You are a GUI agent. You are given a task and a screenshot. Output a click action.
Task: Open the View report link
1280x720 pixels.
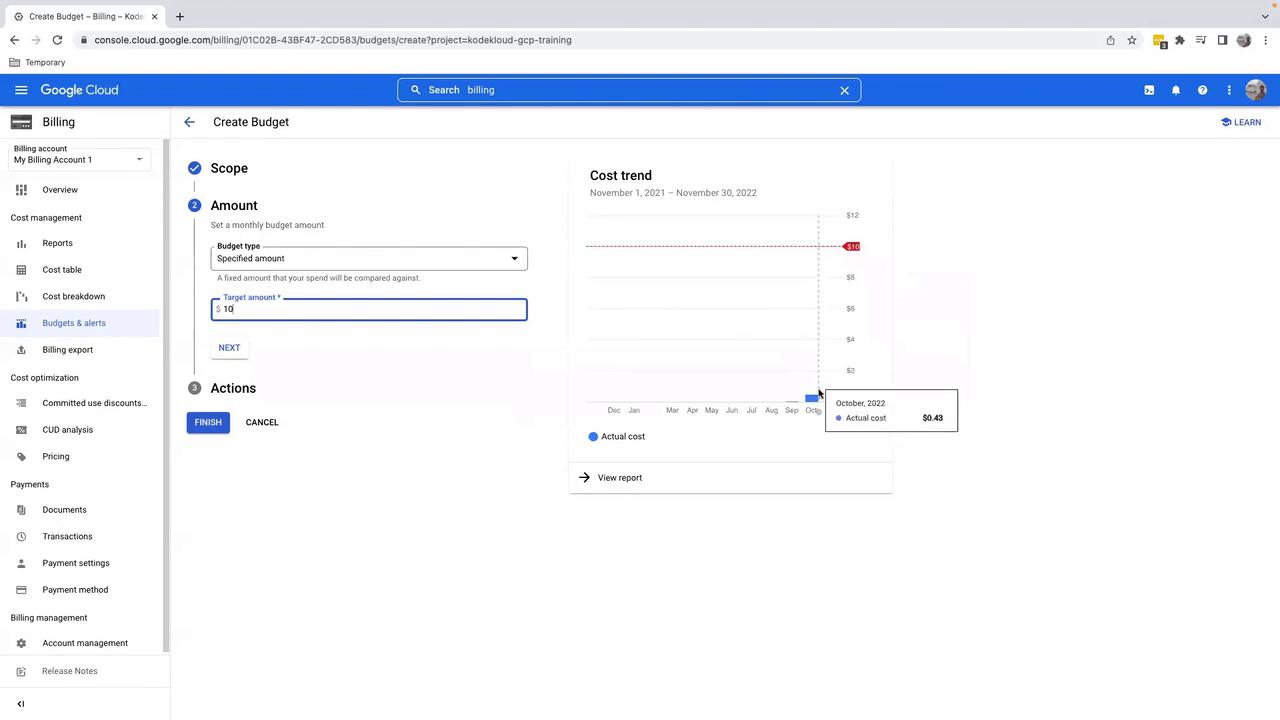tap(619, 478)
